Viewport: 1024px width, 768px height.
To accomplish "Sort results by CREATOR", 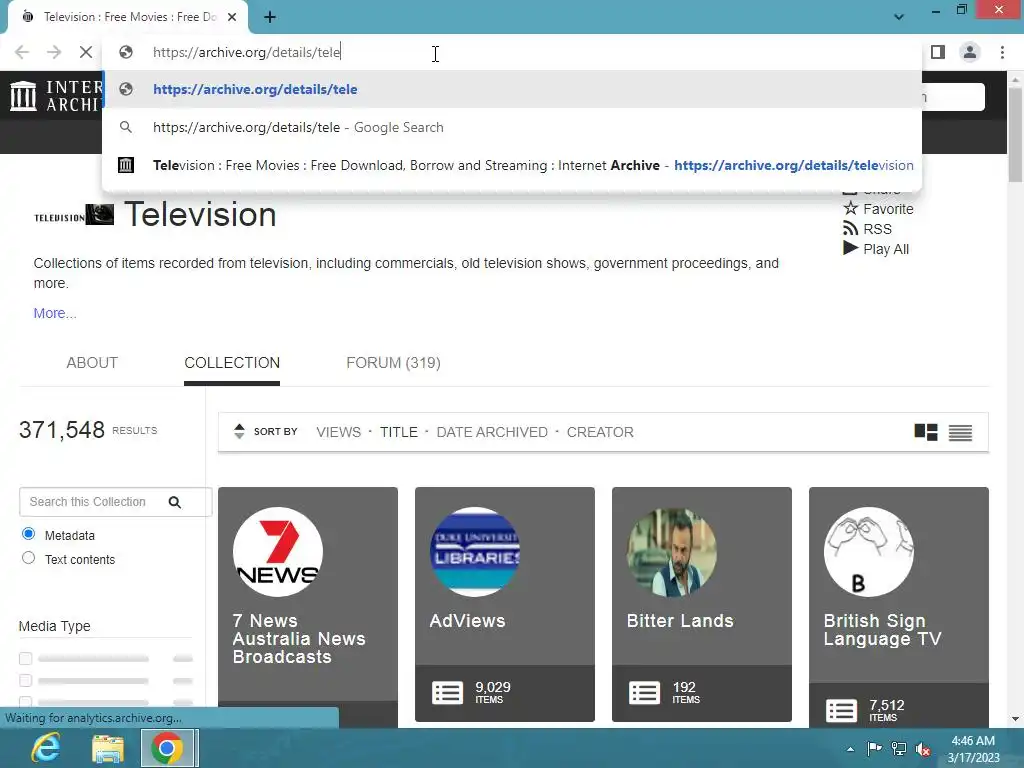I will point(600,432).
